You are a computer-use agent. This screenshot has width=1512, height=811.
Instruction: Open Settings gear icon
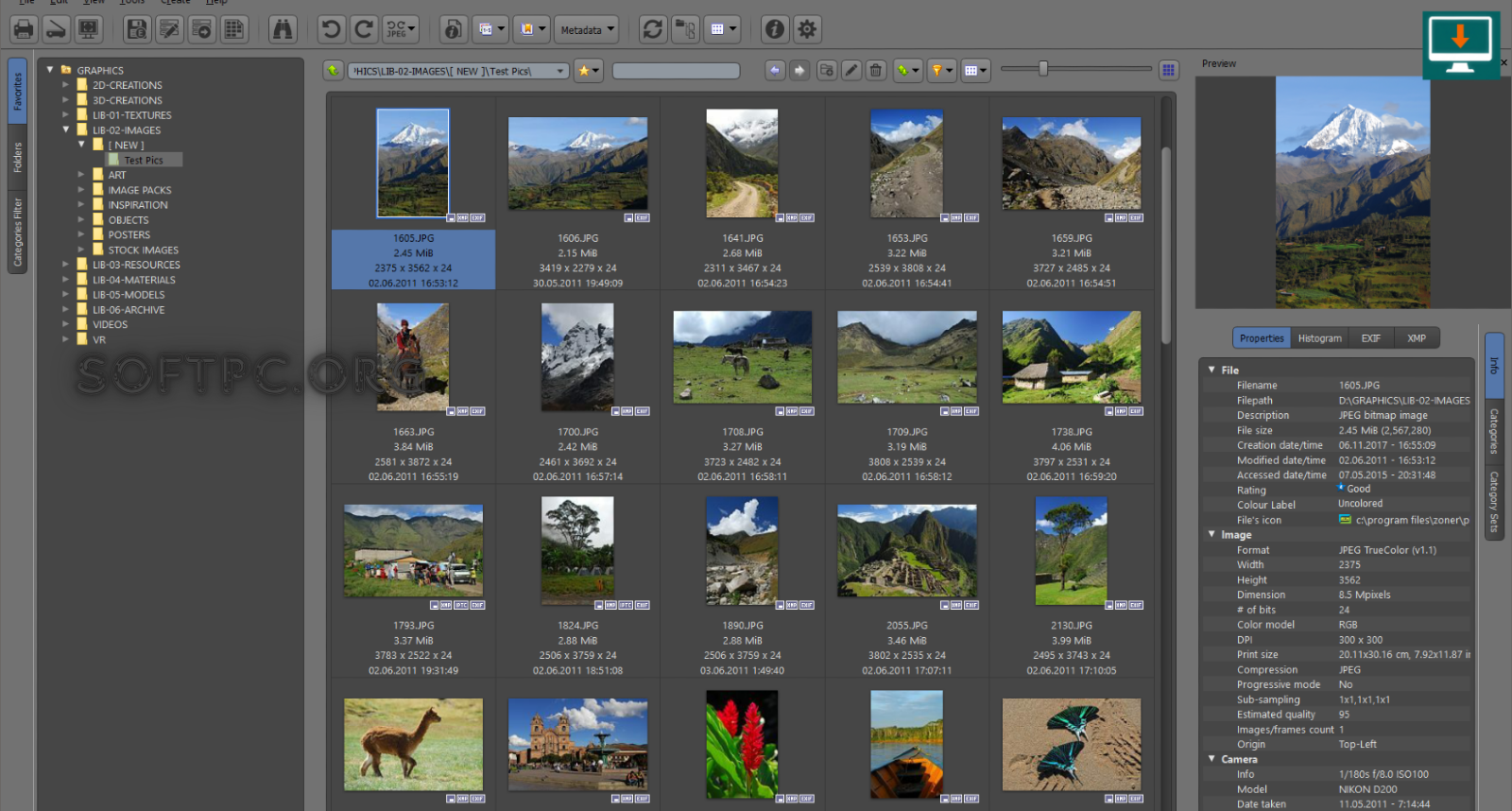pos(807,29)
